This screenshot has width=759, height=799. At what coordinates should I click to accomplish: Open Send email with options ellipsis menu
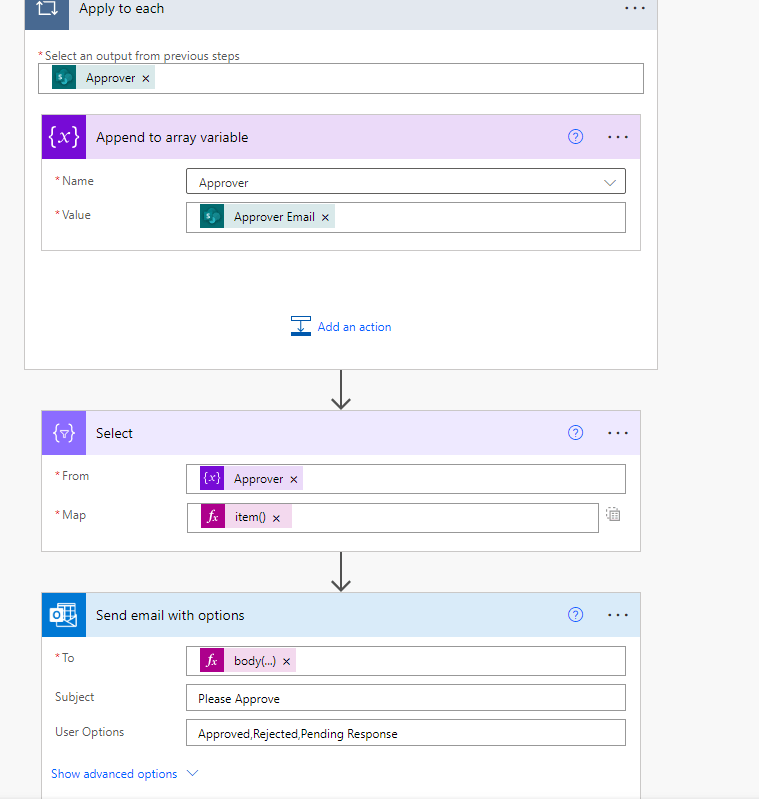(617, 615)
